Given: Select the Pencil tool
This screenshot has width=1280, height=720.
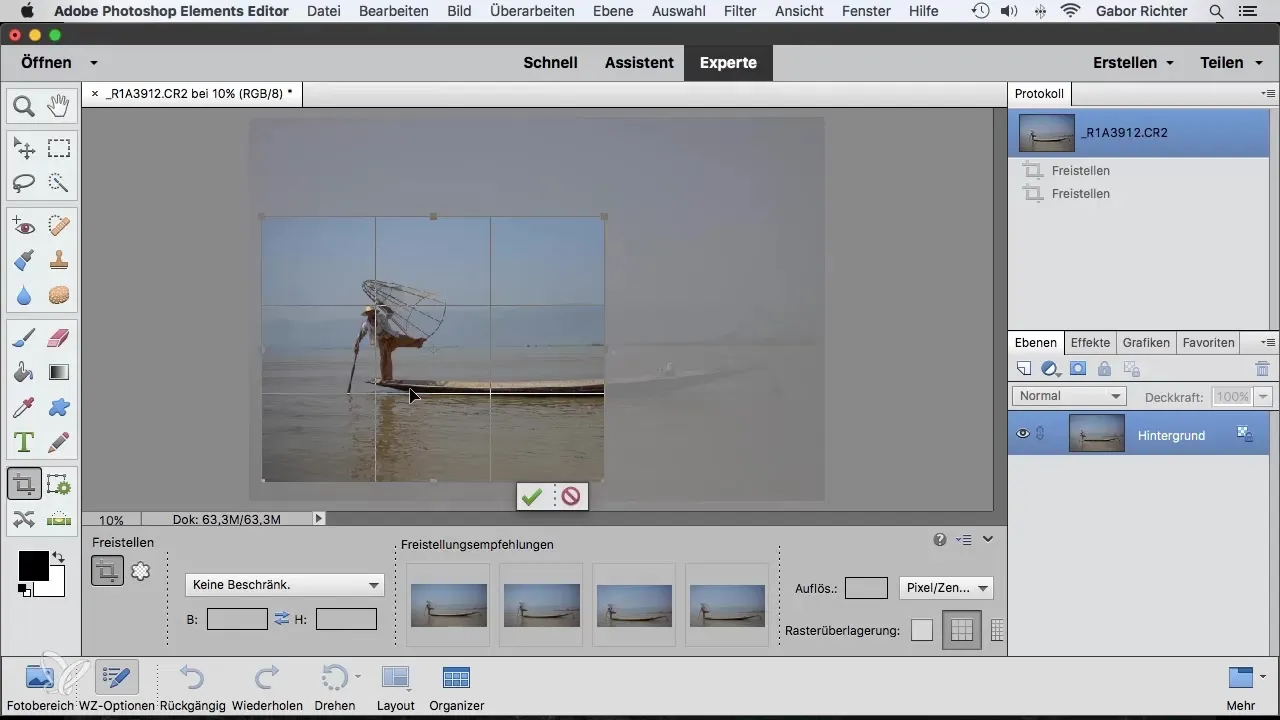Looking at the screenshot, I should tap(59, 441).
